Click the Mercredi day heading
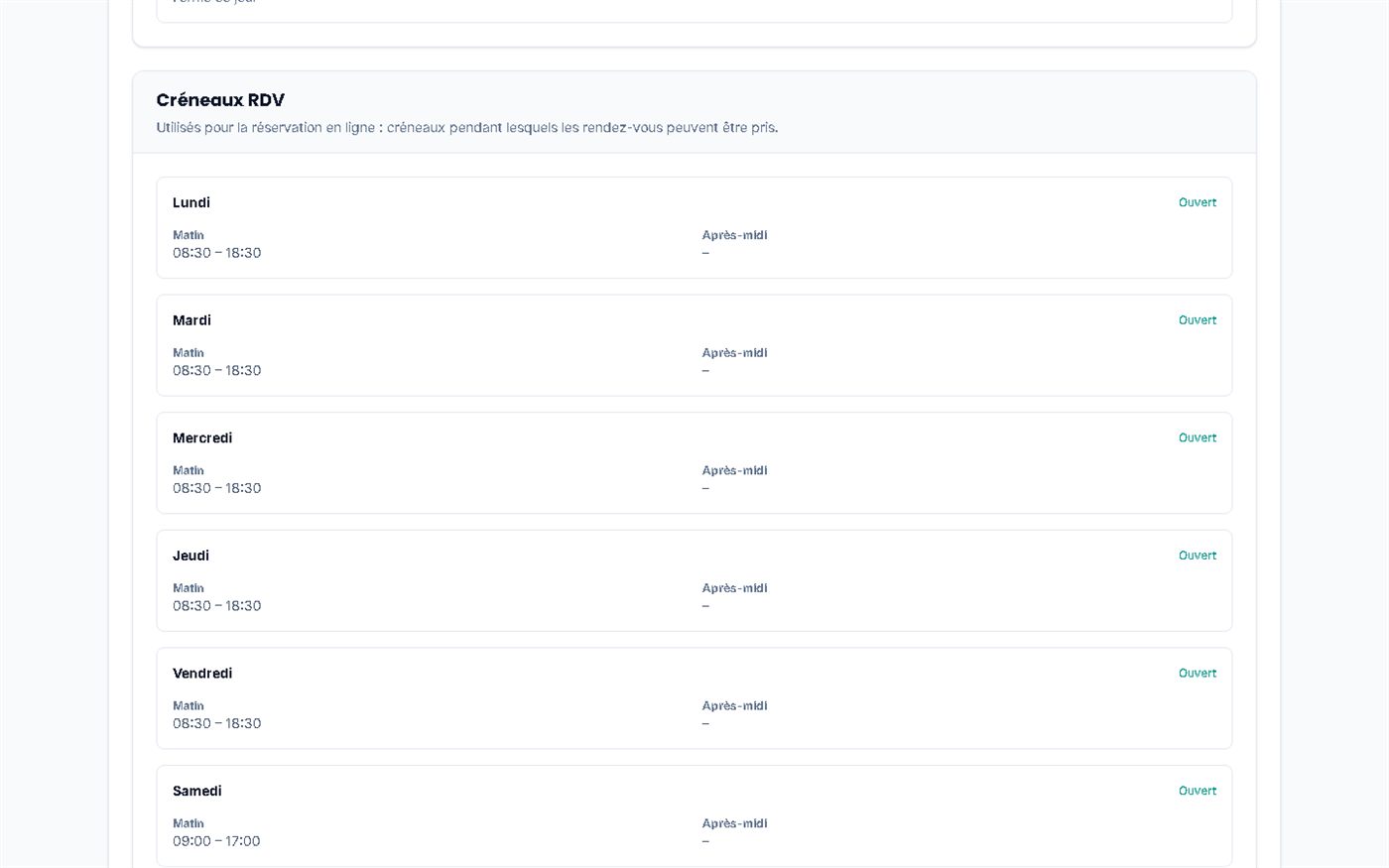 pos(202,438)
